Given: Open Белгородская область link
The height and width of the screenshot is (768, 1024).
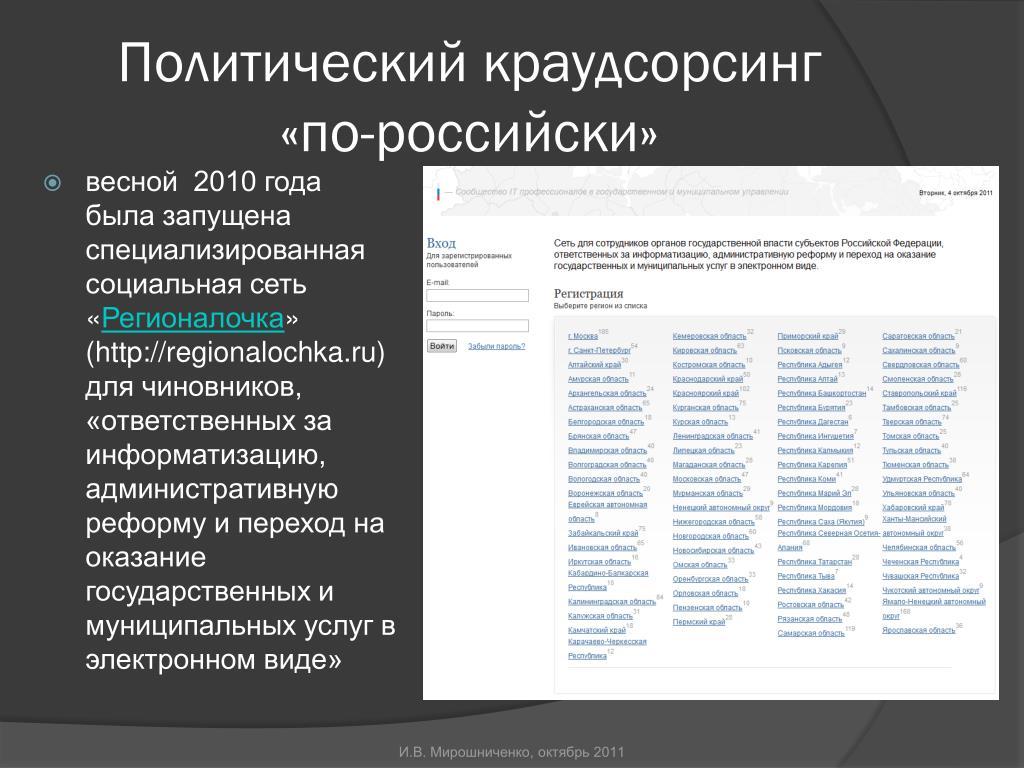Looking at the screenshot, I should coord(605,423).
